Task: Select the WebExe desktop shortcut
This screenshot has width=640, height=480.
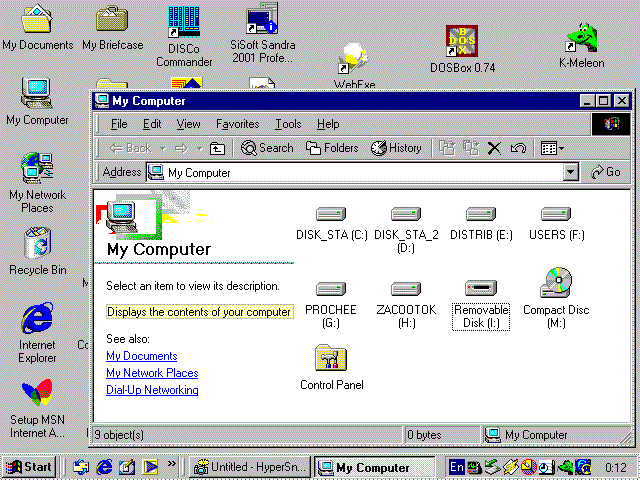Action: [x=353, y=65]
